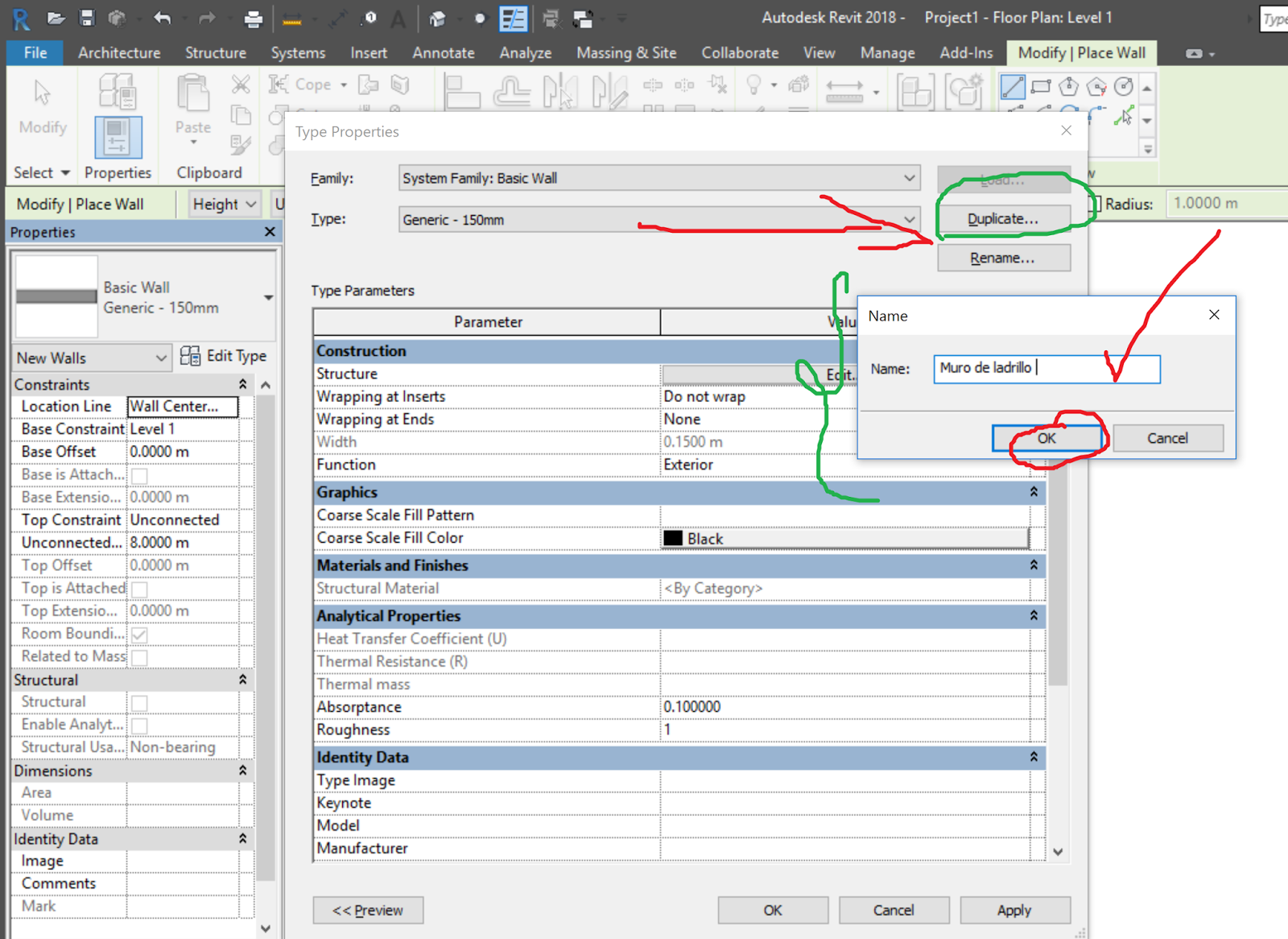Cancel the Name dialog

pos(1167,438)
